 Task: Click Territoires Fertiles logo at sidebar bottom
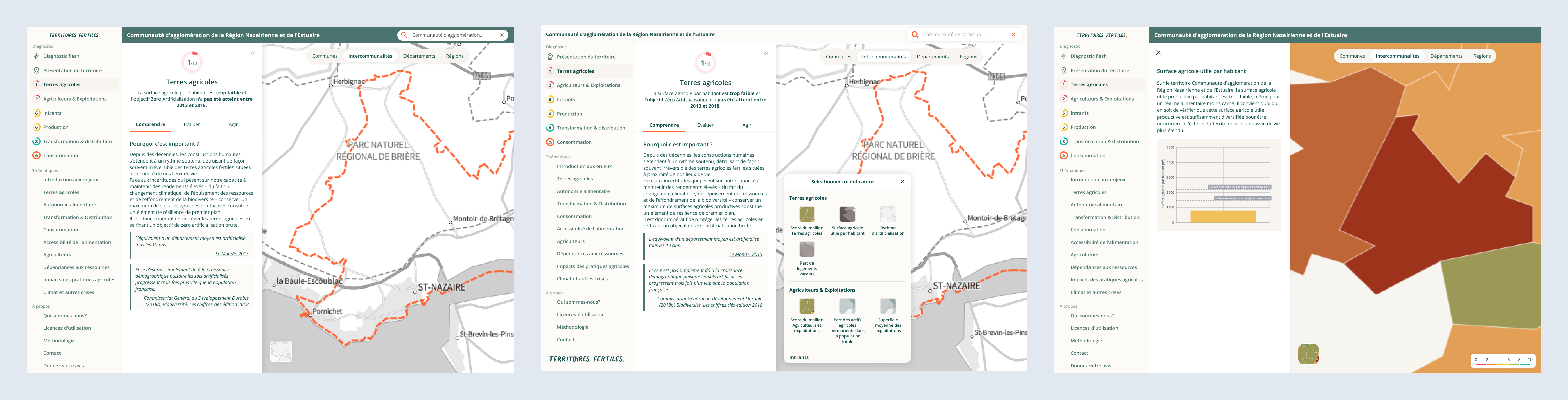click(586, 359)
